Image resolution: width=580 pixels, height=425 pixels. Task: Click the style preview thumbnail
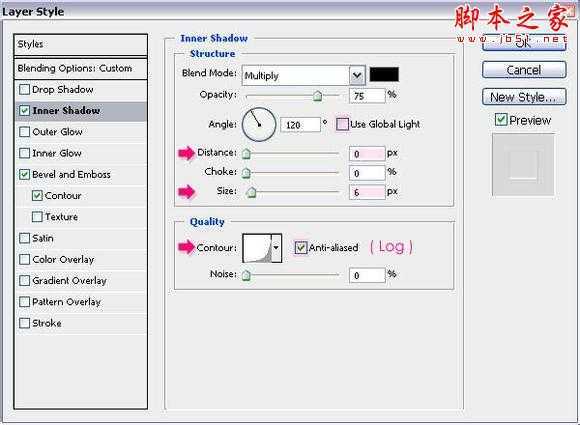[x=523, y=165]
